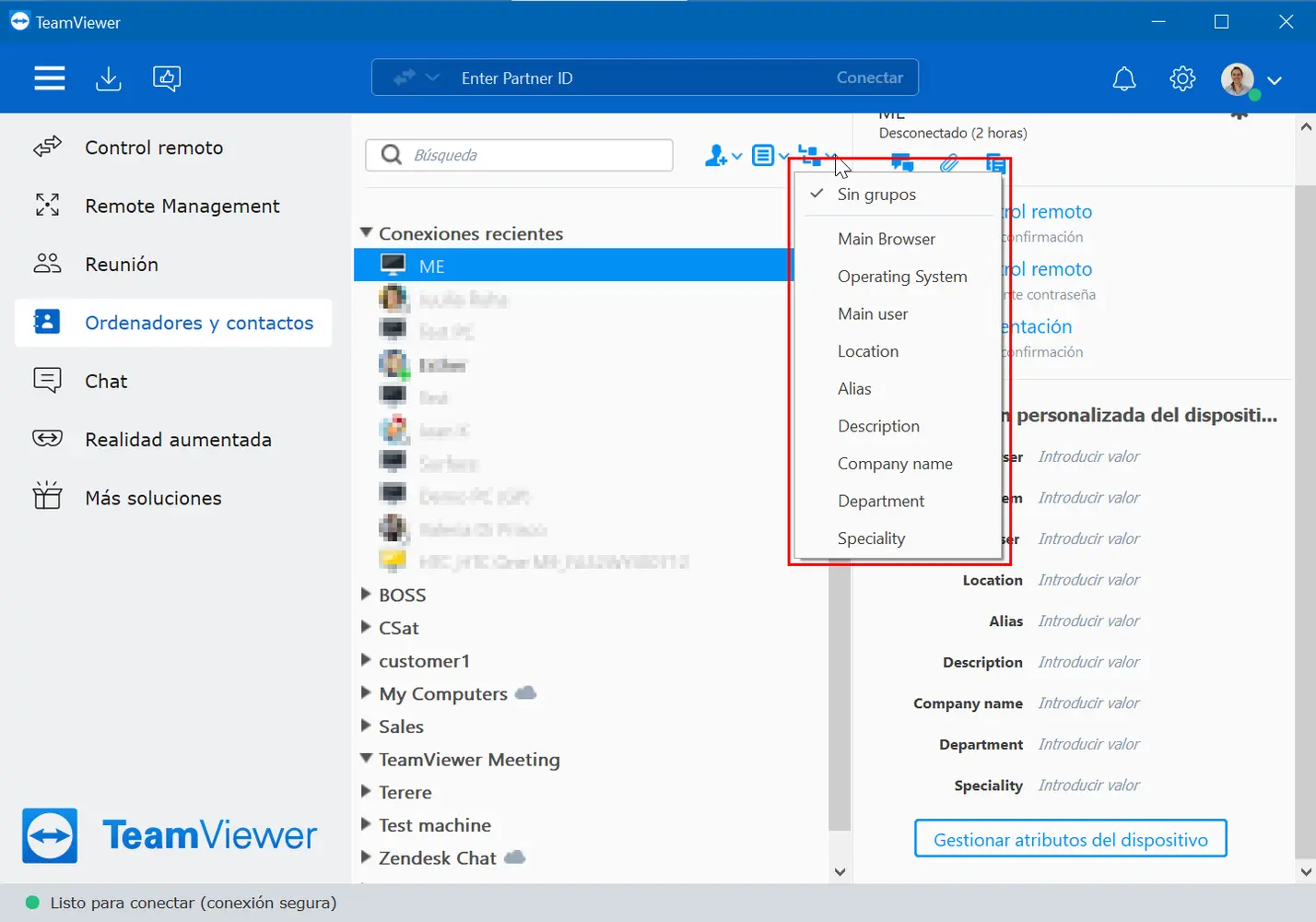
Task: Open the list view options dropdown icon
Action: [770, 156]
